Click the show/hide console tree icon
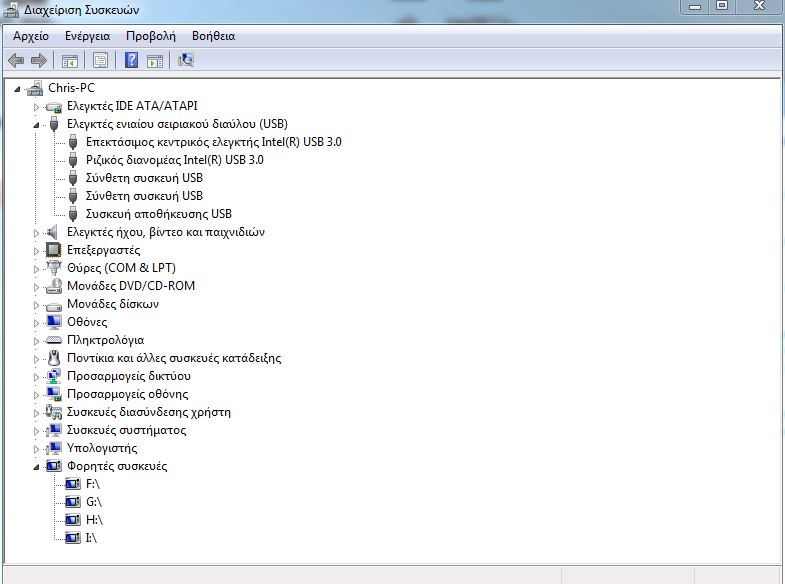The height and width of the screenshot is (584, 785). point(70,61)
